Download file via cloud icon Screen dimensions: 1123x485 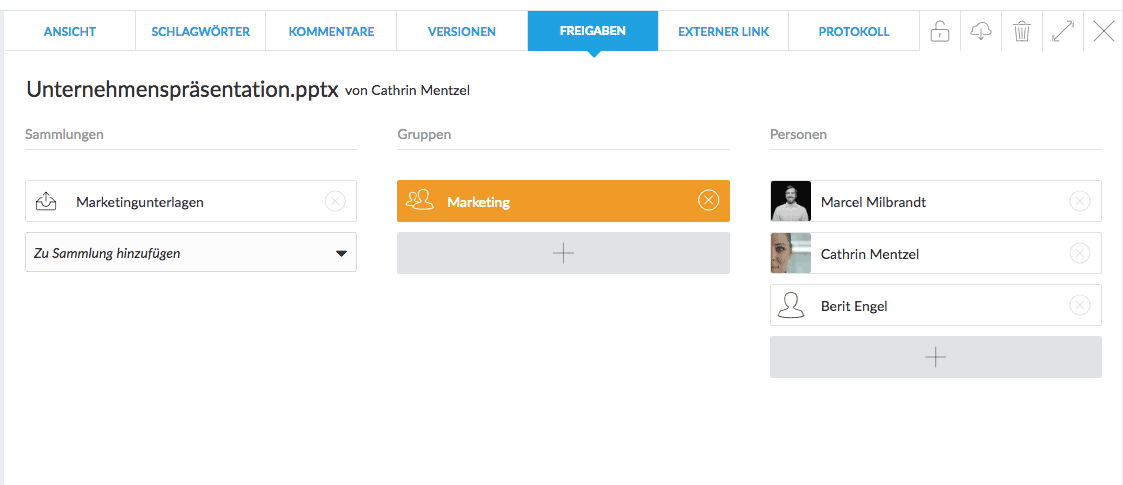[981, 31]
